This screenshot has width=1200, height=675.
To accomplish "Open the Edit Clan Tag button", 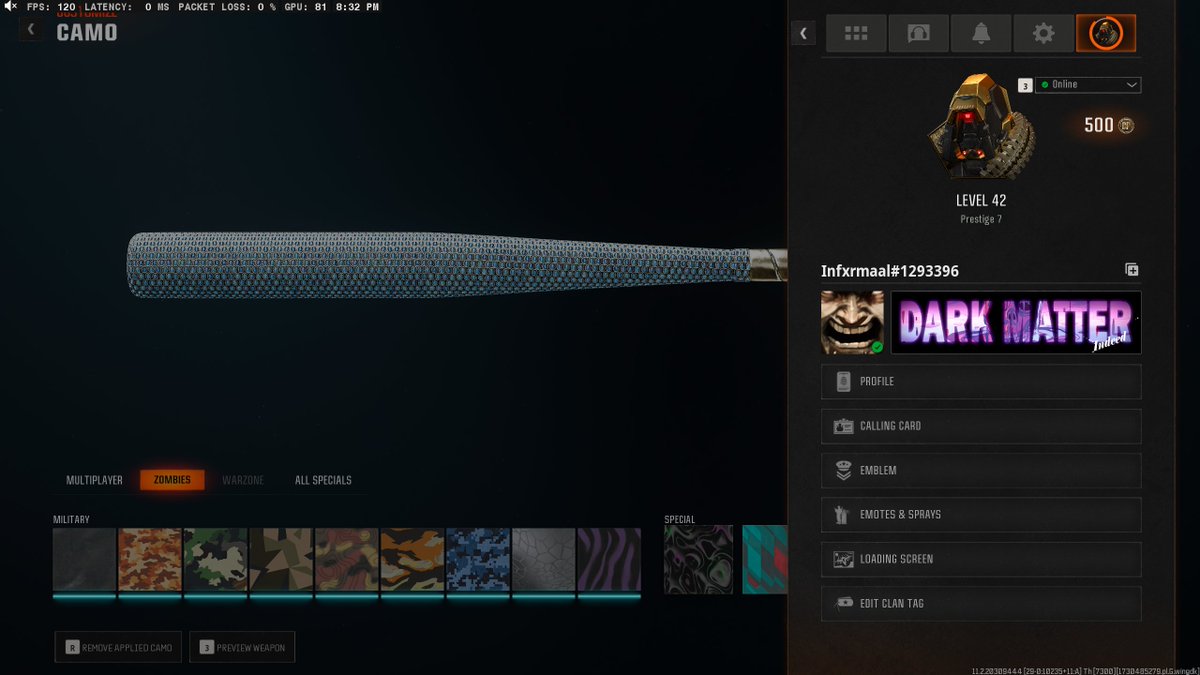I will (x=981, y=604).
